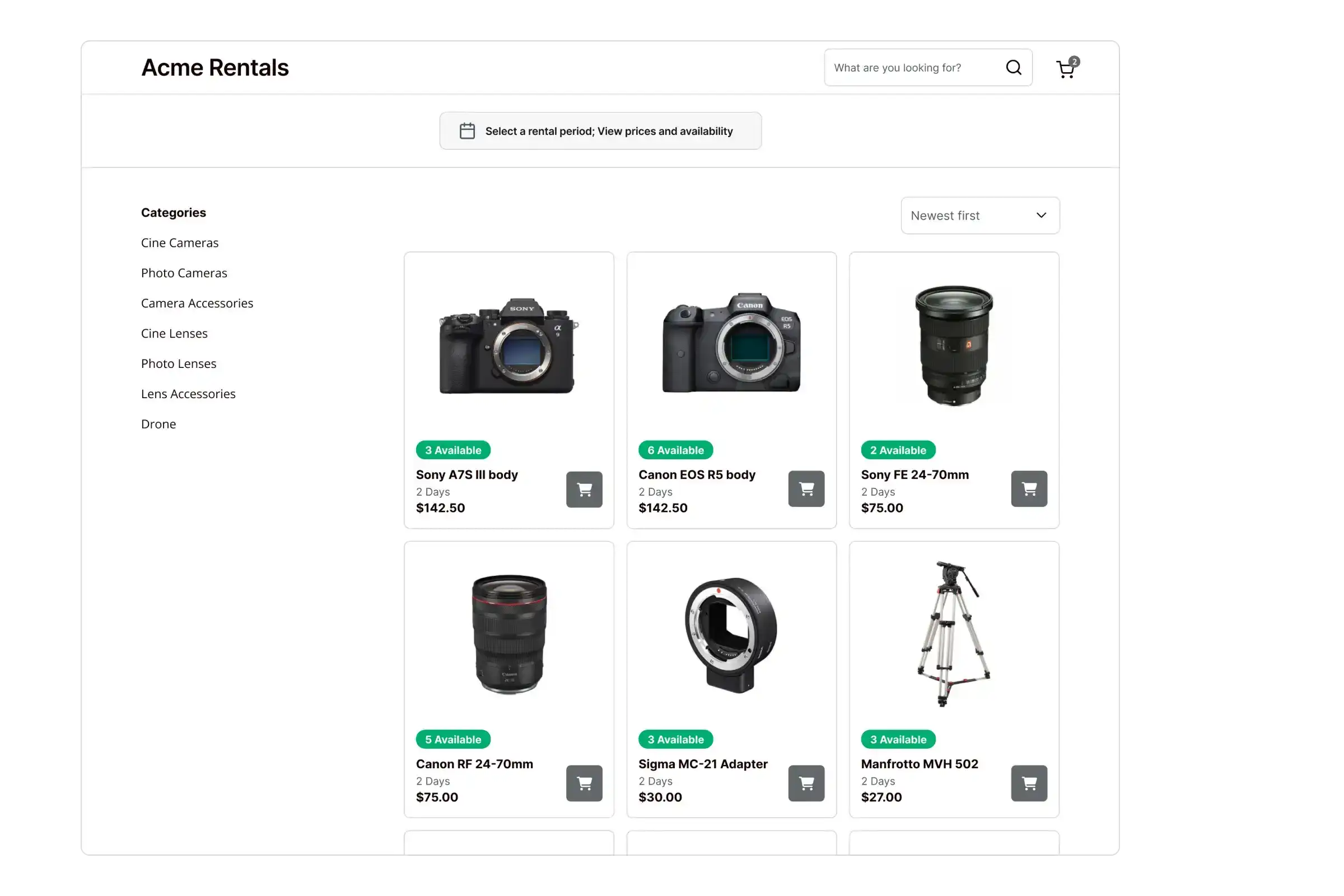Viewport: 1344px width, 896px height.
Task: Open the Newest first sort dropdown
Action: click(x=979, y=216)
